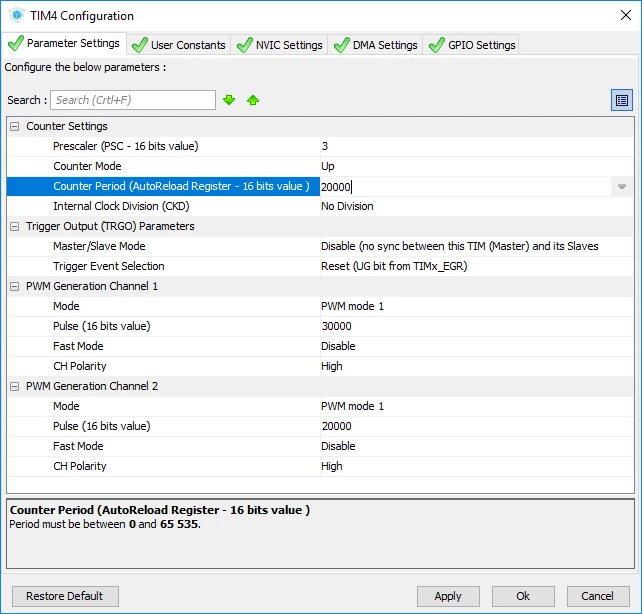This screenshot has height=614, width=642.
Task: Select the Prescaler (PSC - 16 bits value) row label
Action: point(126,146)
